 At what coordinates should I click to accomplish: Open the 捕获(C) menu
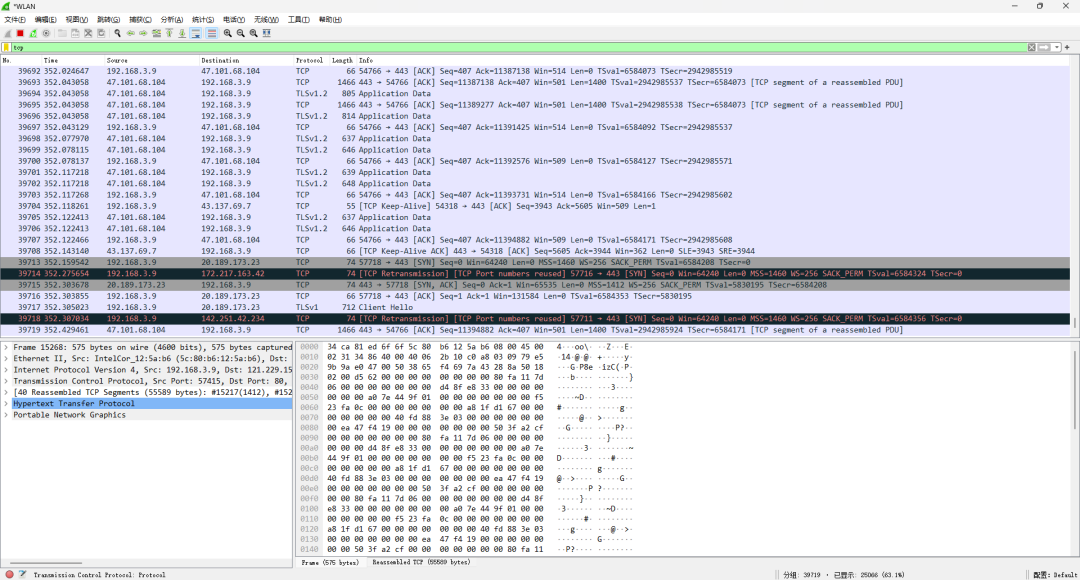tap(140, 19)
